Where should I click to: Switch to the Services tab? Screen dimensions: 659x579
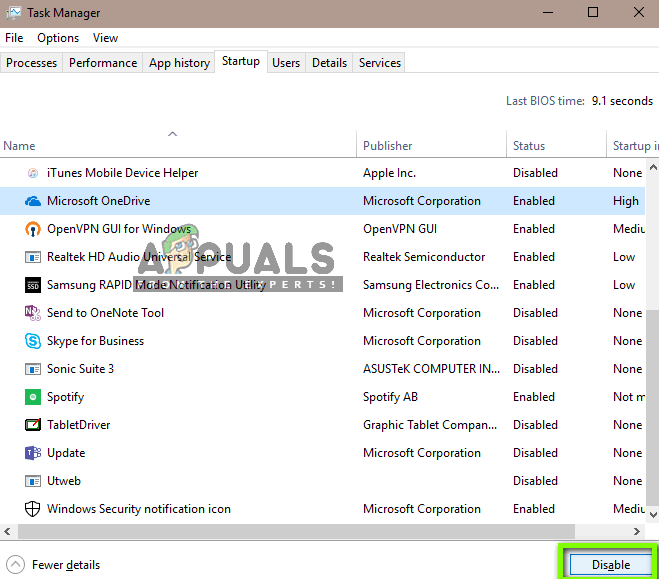click(x=380, y=63)
